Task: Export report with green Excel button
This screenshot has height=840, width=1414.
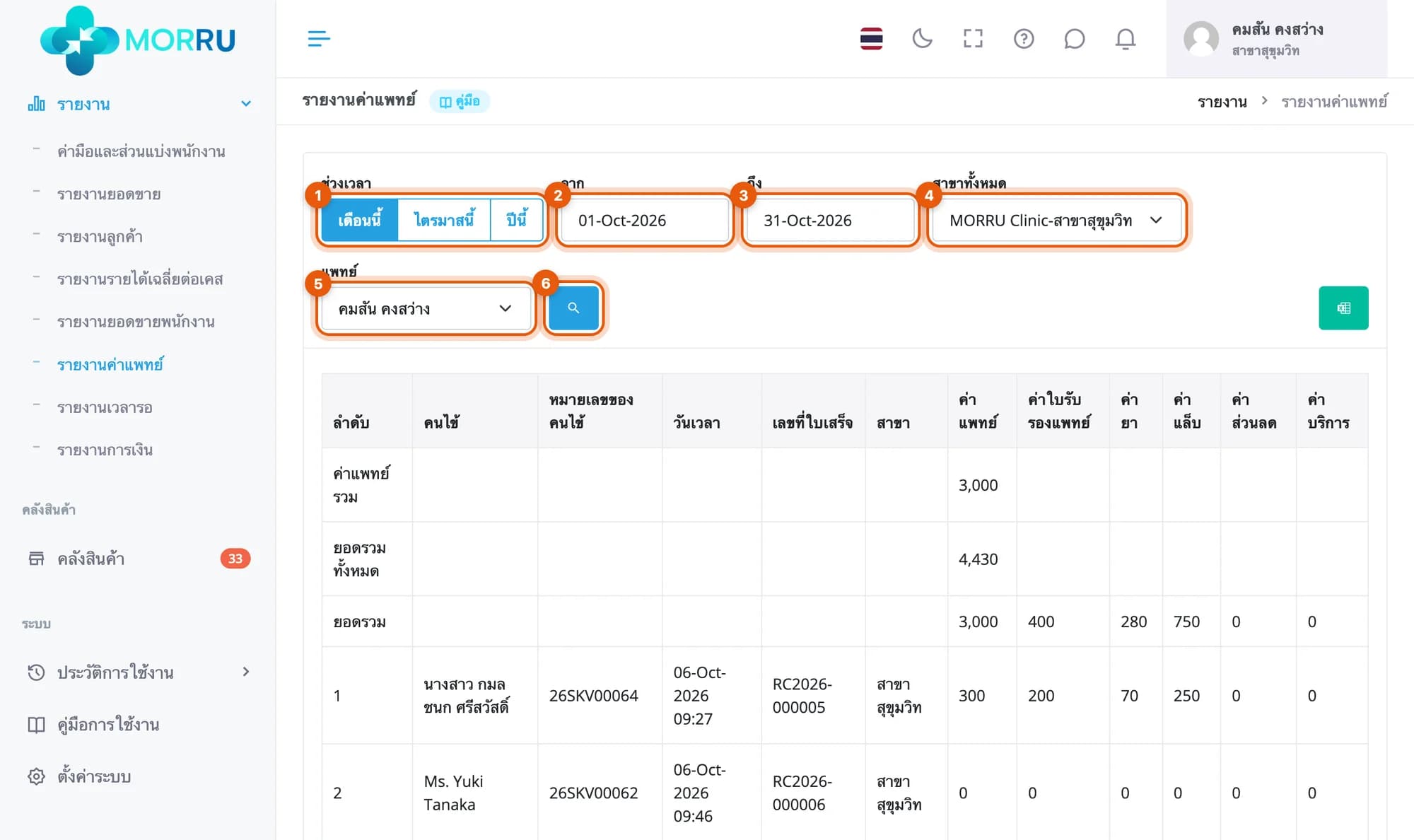Action: coord(1343,308)
